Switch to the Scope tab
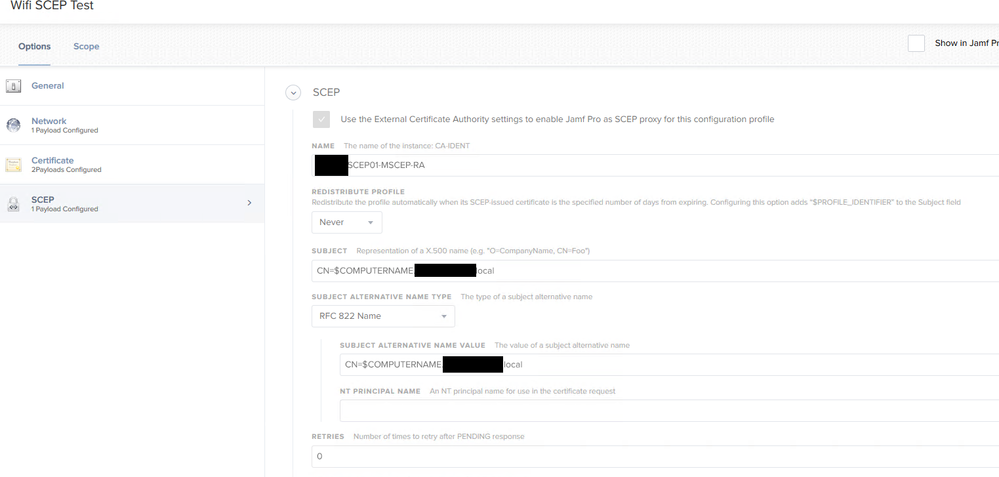Viewport: 999px width, 477px height. coord(86,46)
